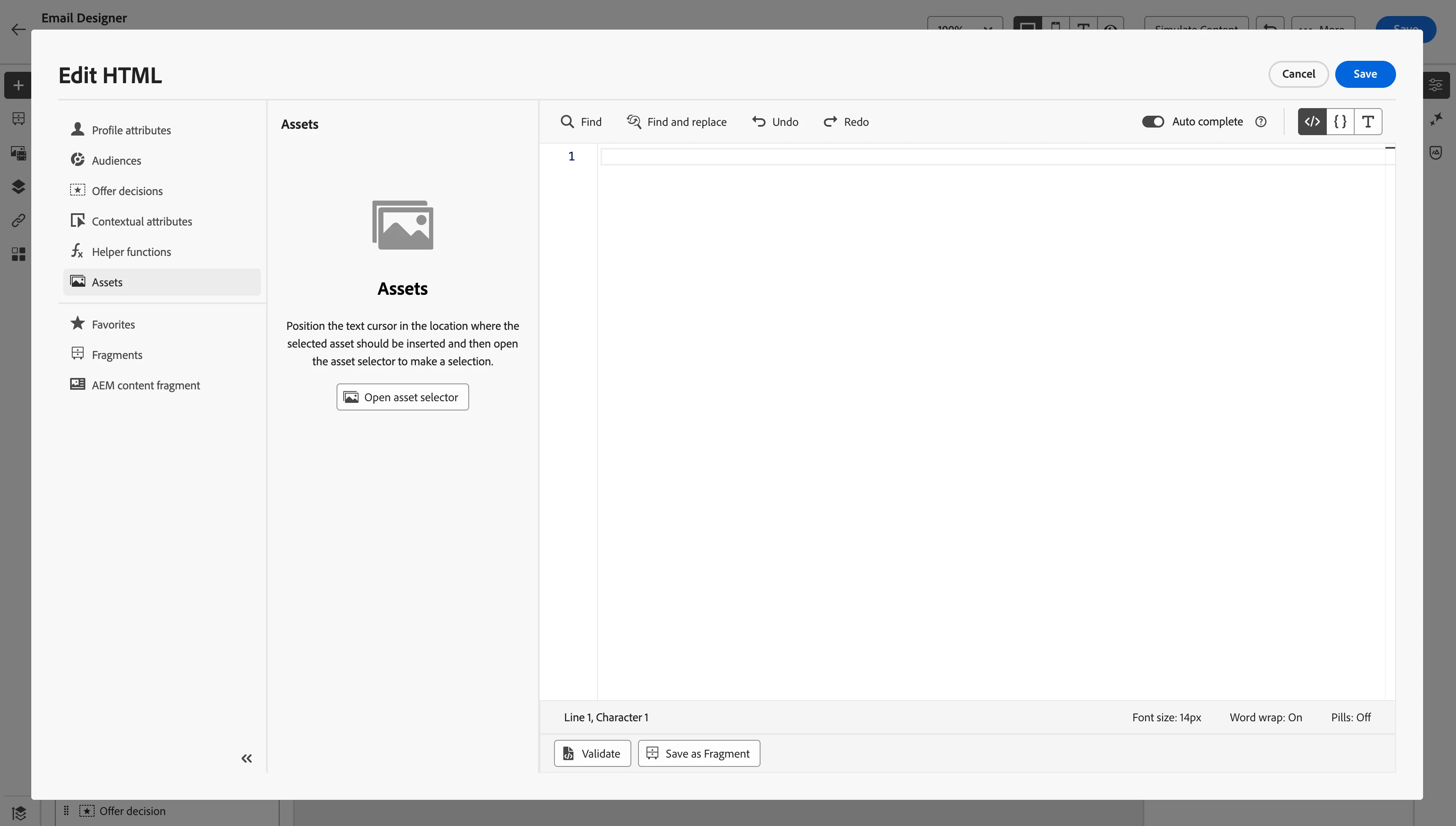Collapse the left navigation panel

click(x=246, y=758)
